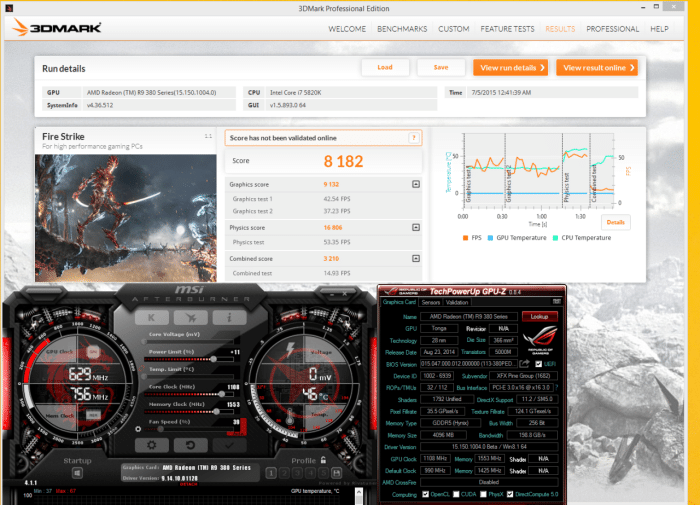This screenshot has width=700, height=505.
Task: Click the Power Limit slider handle
Action: 214,359
